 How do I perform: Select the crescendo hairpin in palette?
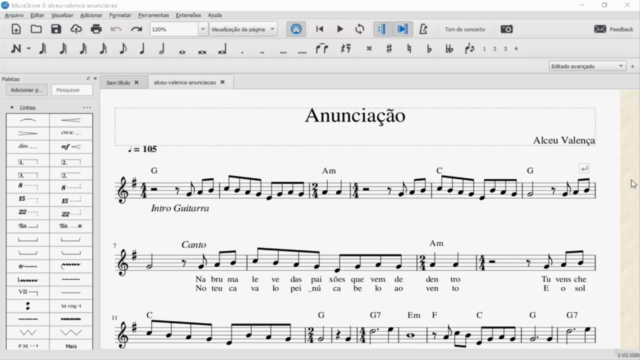[71, 120]
